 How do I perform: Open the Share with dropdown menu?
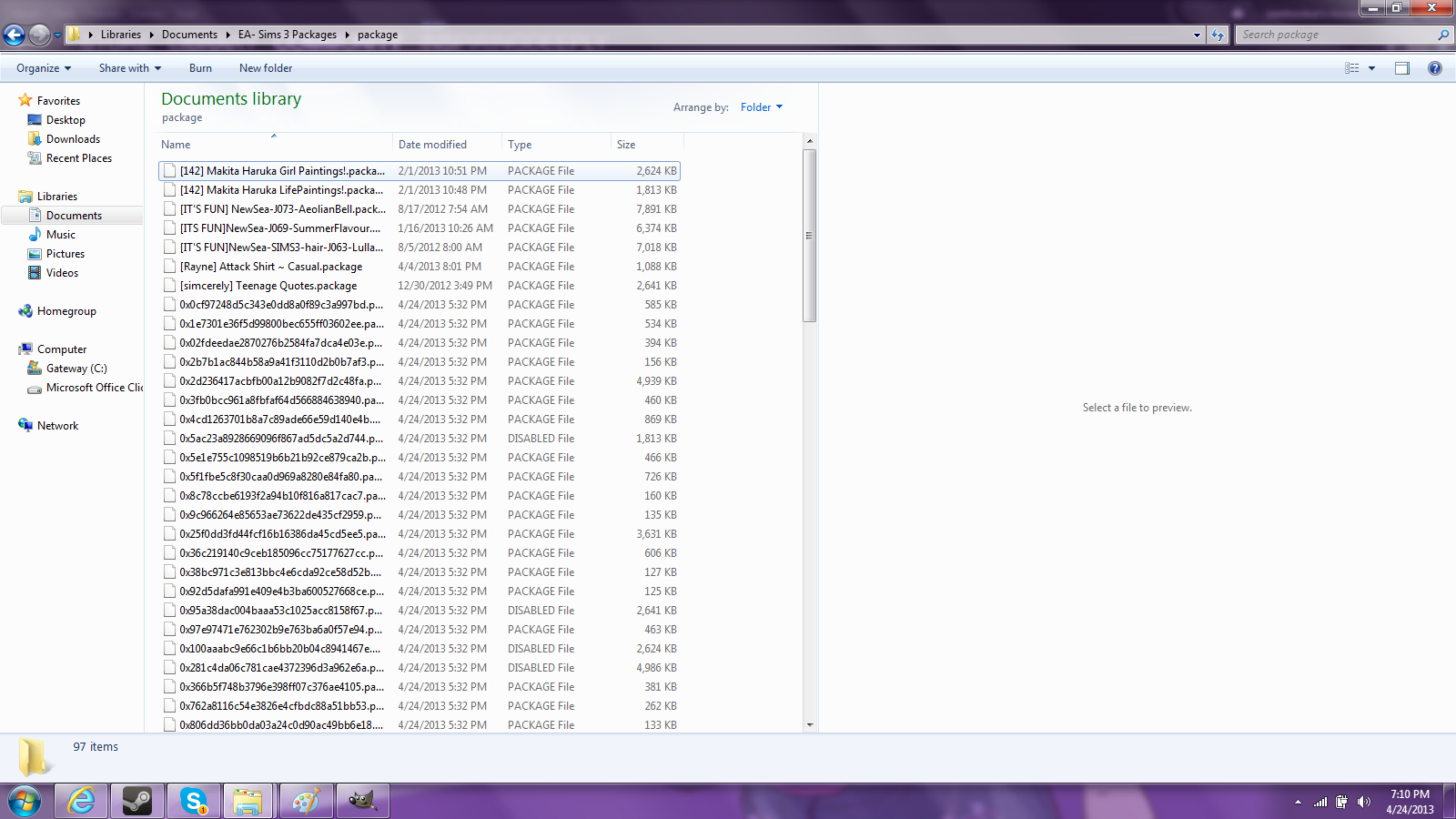click(130, 68)
